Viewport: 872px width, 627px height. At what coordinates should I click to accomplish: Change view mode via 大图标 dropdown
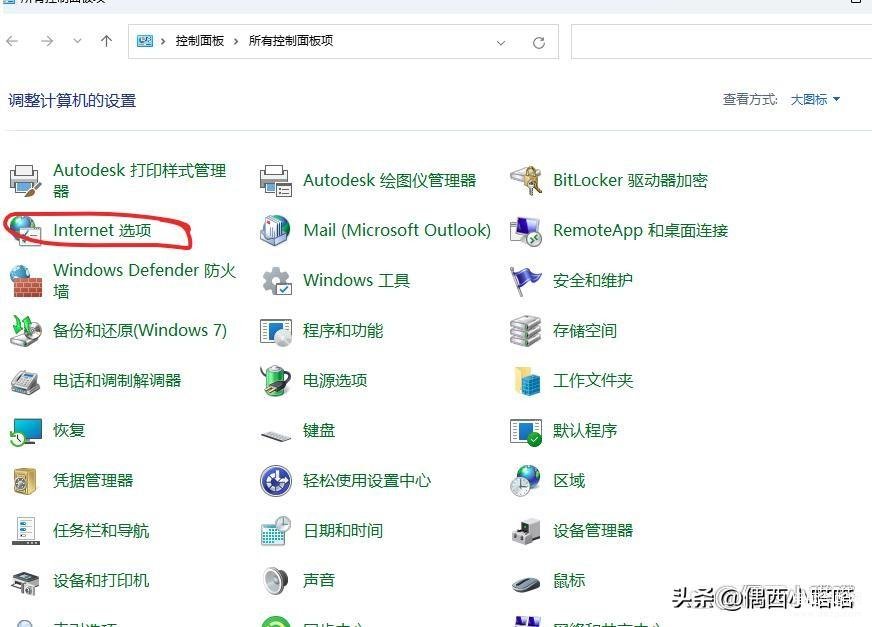point(815,100)
